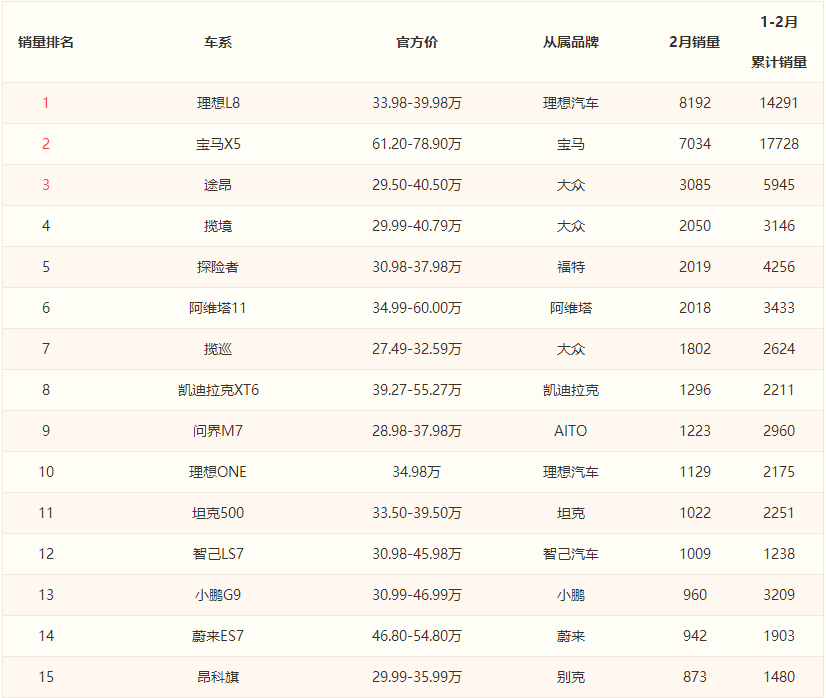826x698 pixels.
Task: Click the 小鹏G9 model name
Action: (218, 595)
